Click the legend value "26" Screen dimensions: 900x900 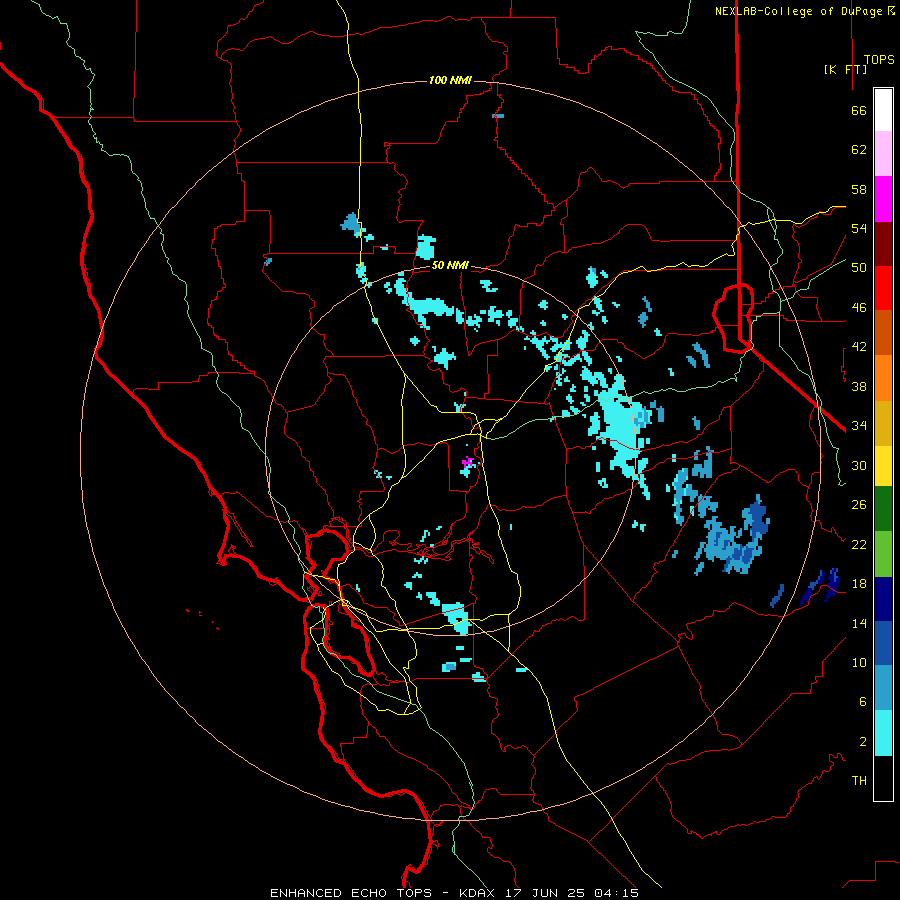[859, 505]
